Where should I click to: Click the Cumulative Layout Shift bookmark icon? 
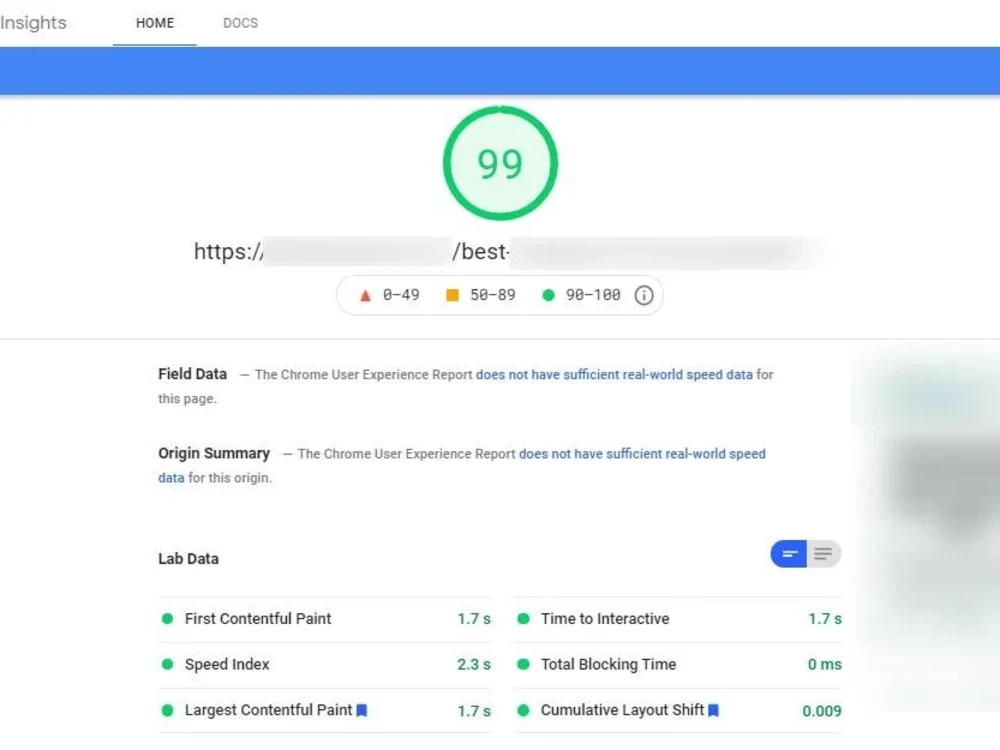tap(714, 710)
